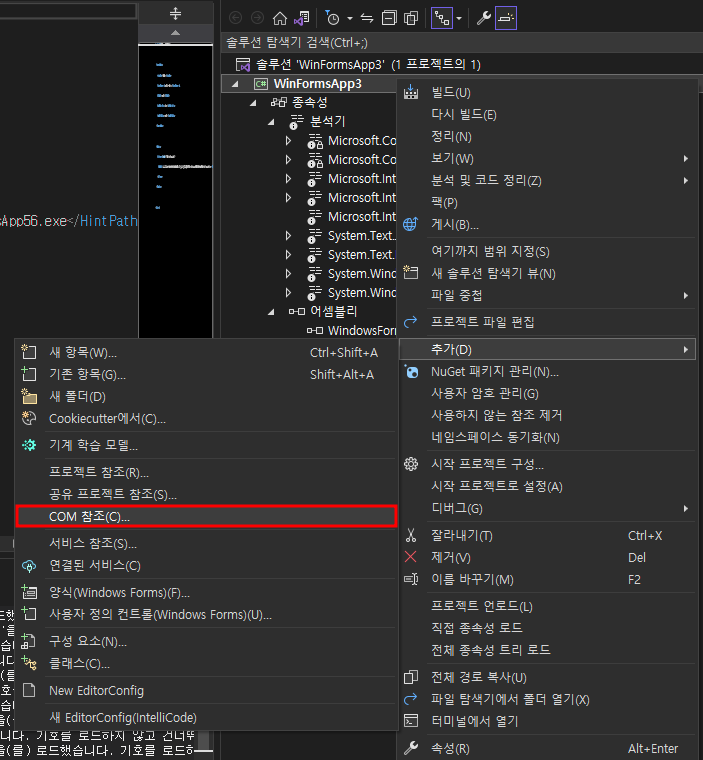Click the Back navigation arrow in Solution Explorer
The image size is (703, 760).
coord(236,18)
